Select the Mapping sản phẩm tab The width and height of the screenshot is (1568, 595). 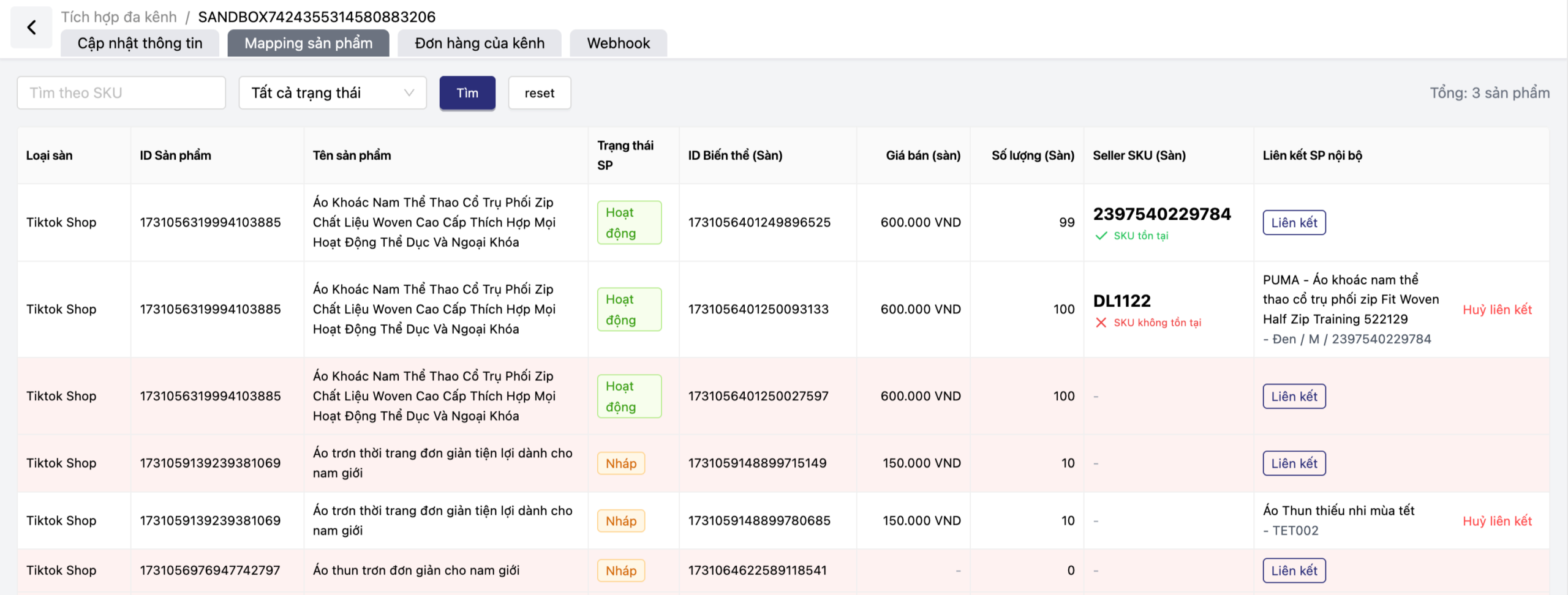308,43
